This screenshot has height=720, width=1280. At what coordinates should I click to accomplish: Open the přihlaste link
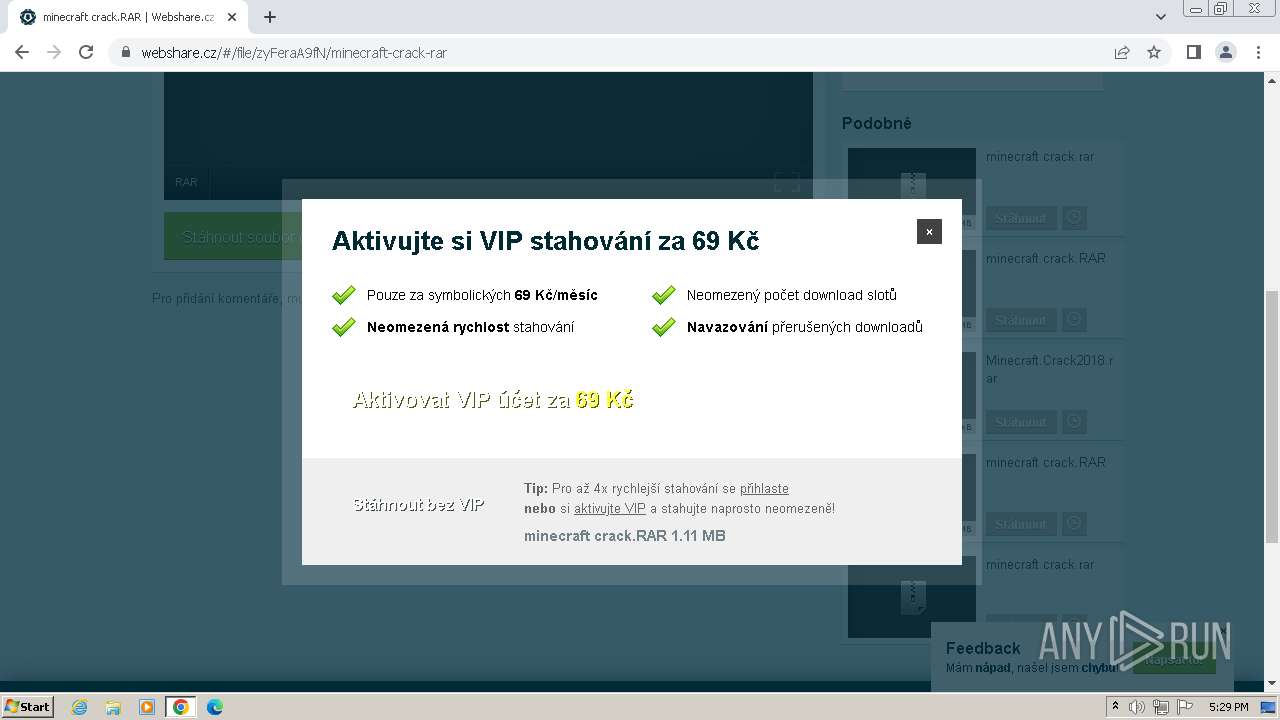[x=764, y=489]
